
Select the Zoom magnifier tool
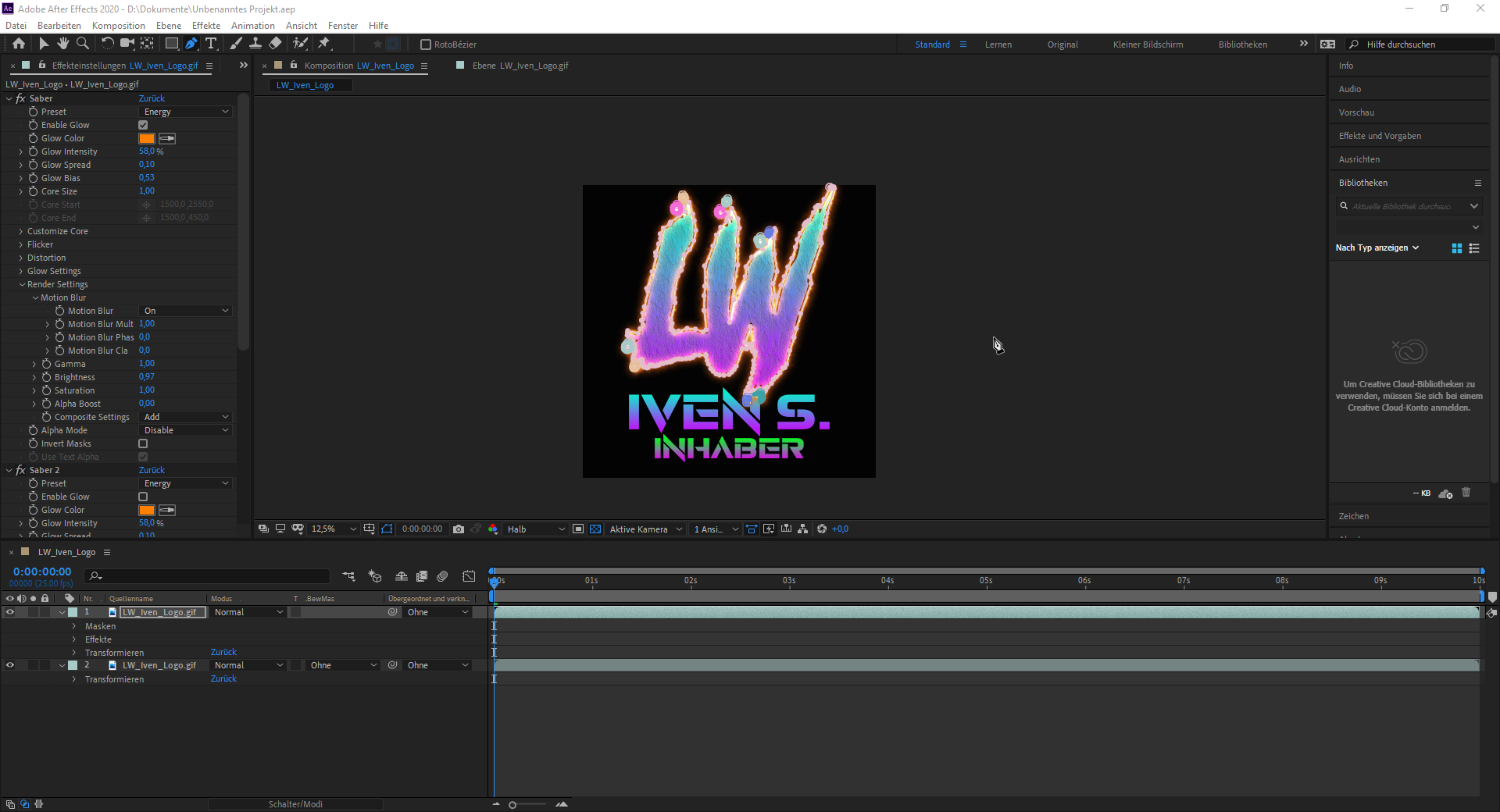tap(83, 44)
